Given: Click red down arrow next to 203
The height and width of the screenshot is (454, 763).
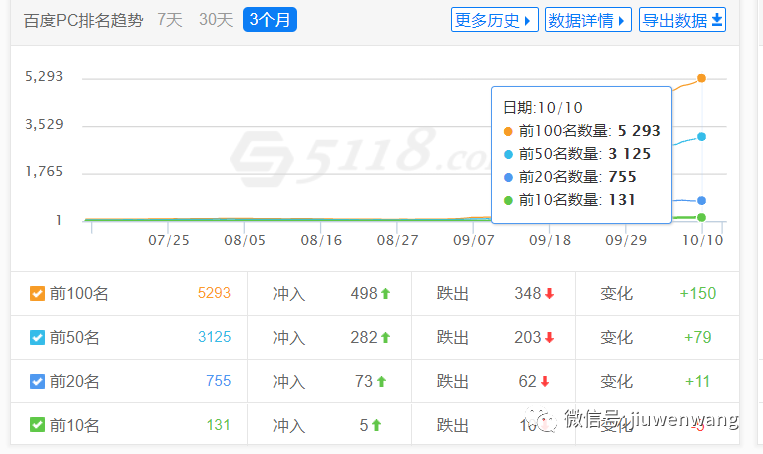Looking at the screenshot, I should click(x=549, y=337).
